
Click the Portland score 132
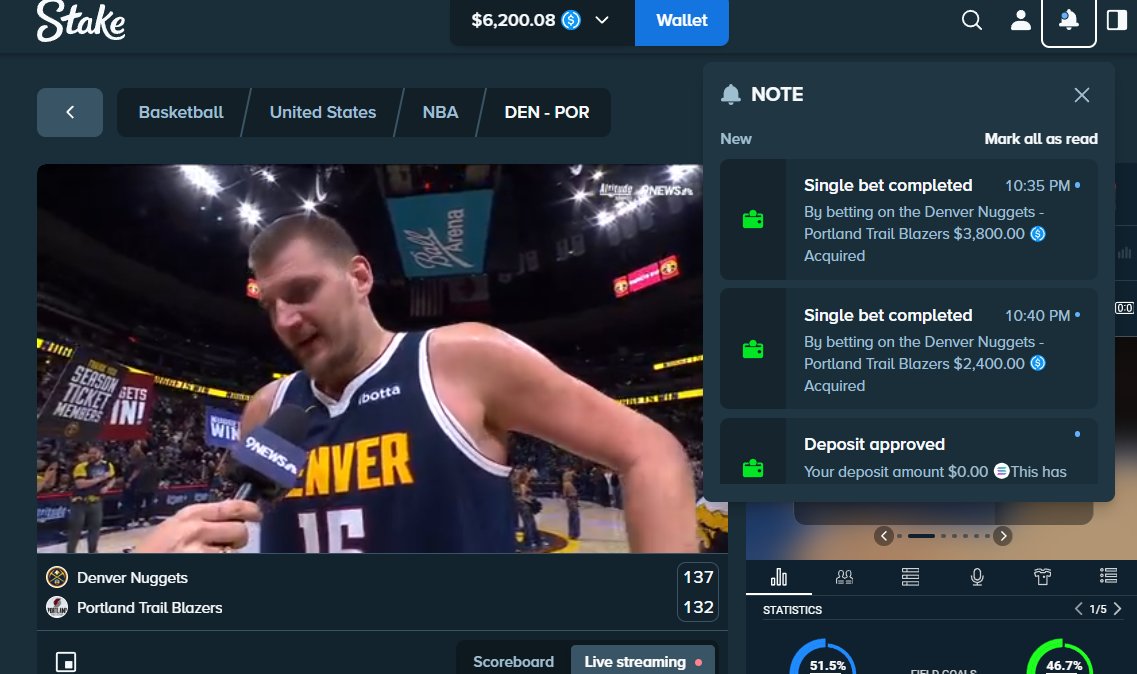click(698, 607)
